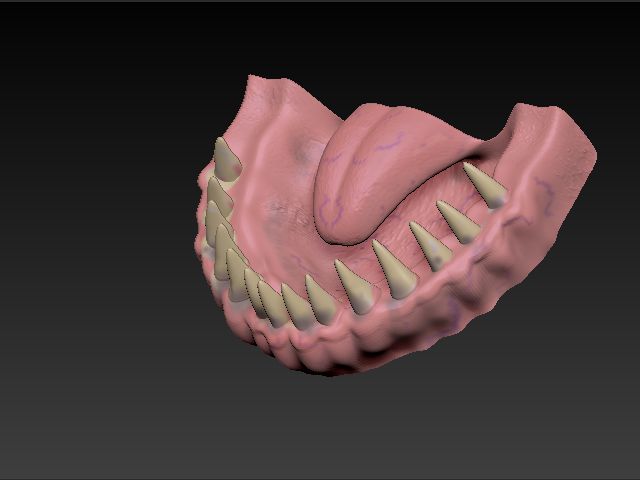Click the rearmost tooth on the right row
This screenshot has width=640, height=480.
pos(486,185)
